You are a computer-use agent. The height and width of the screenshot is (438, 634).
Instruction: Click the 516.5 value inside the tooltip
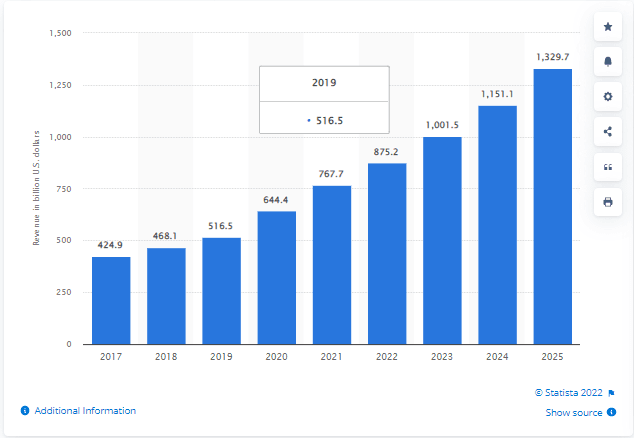pos(330,121)
